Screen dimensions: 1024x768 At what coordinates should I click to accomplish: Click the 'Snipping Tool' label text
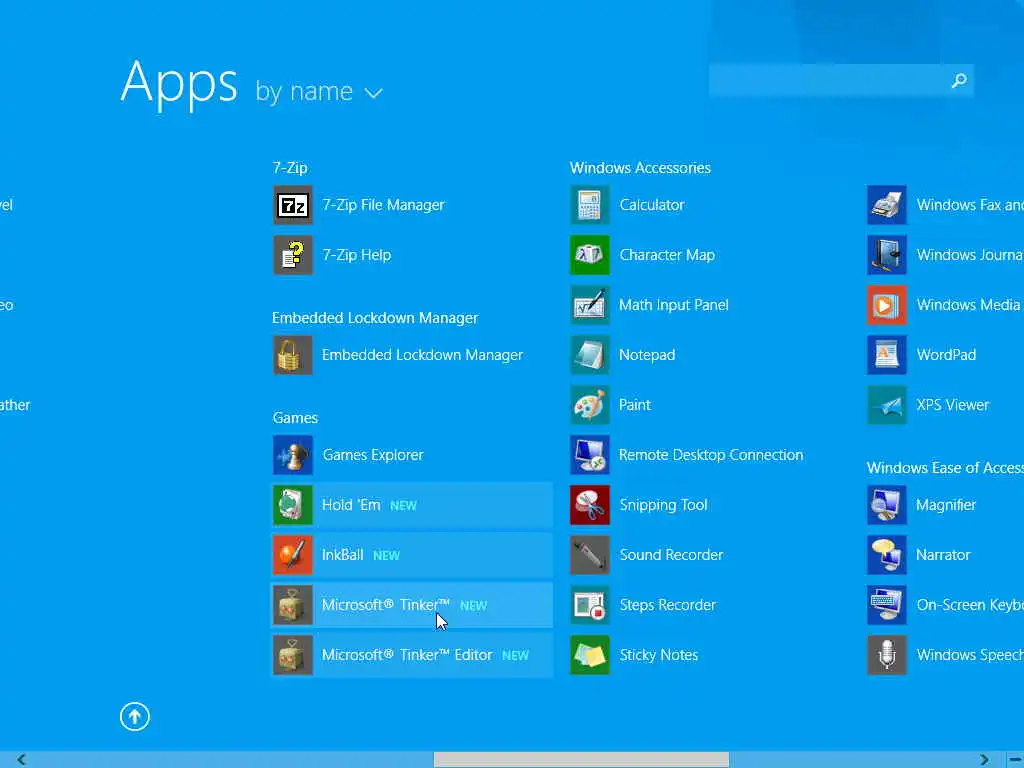(664, 505)
